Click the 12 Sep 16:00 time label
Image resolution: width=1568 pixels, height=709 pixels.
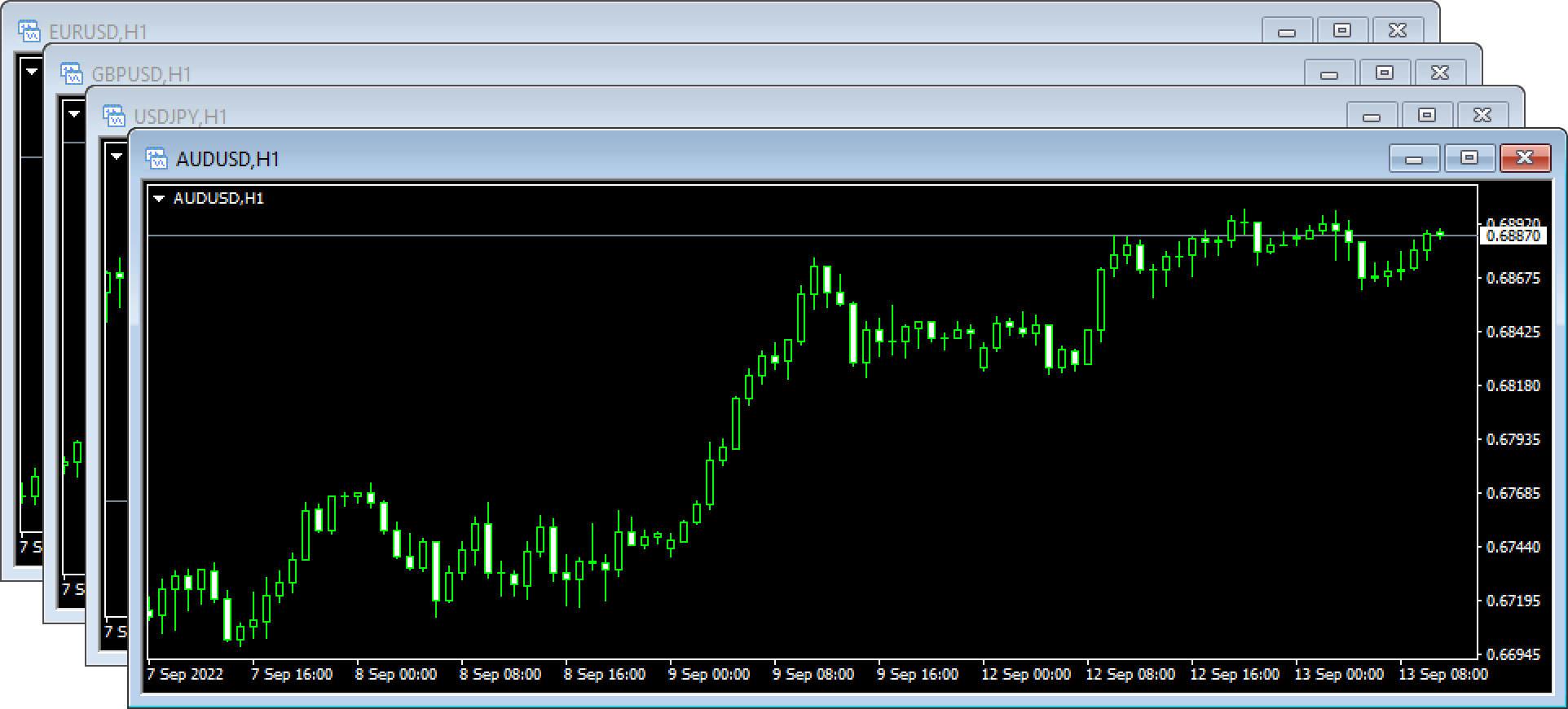pyautogui.click(x=1235, y=675)
